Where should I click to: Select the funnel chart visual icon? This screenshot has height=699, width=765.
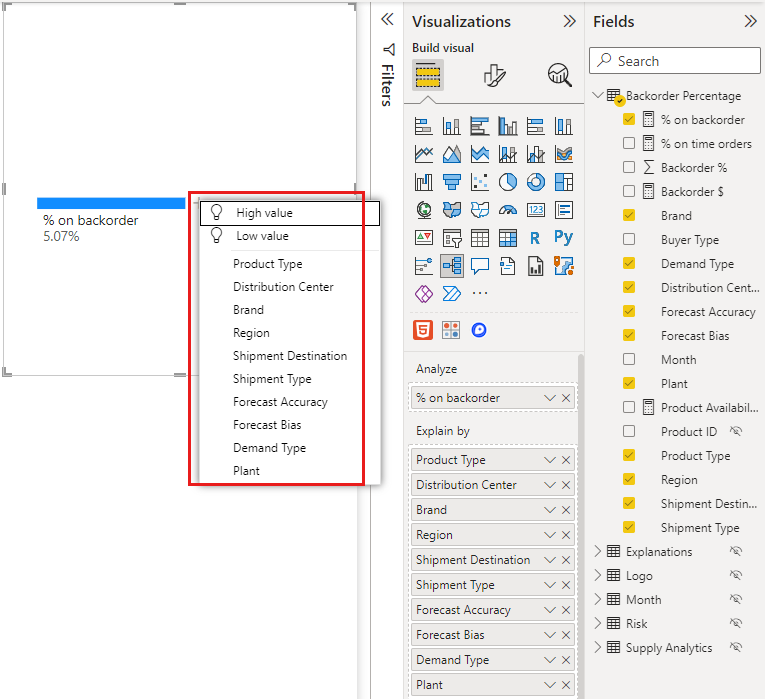451,182
